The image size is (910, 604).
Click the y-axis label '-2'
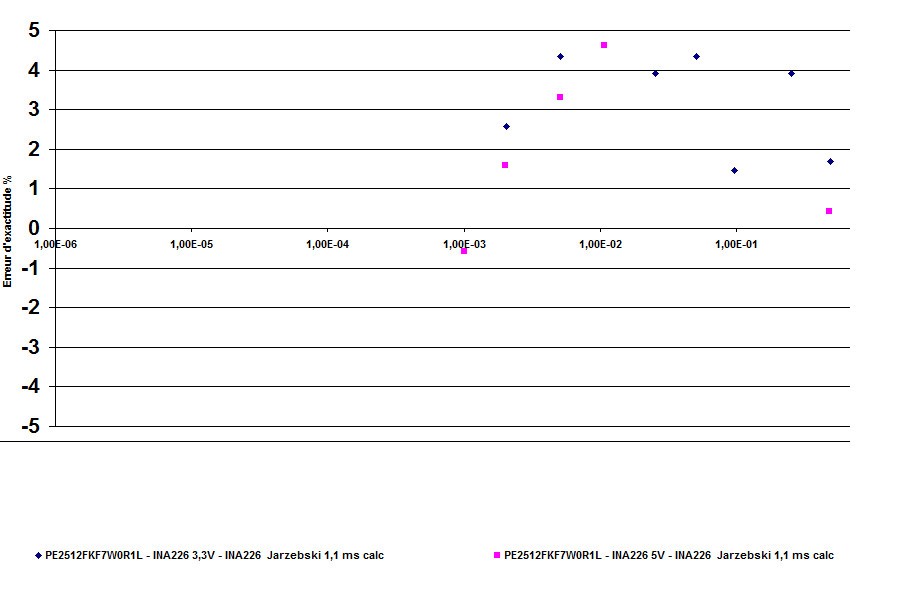pyautogui.click(x=31, y=308)
